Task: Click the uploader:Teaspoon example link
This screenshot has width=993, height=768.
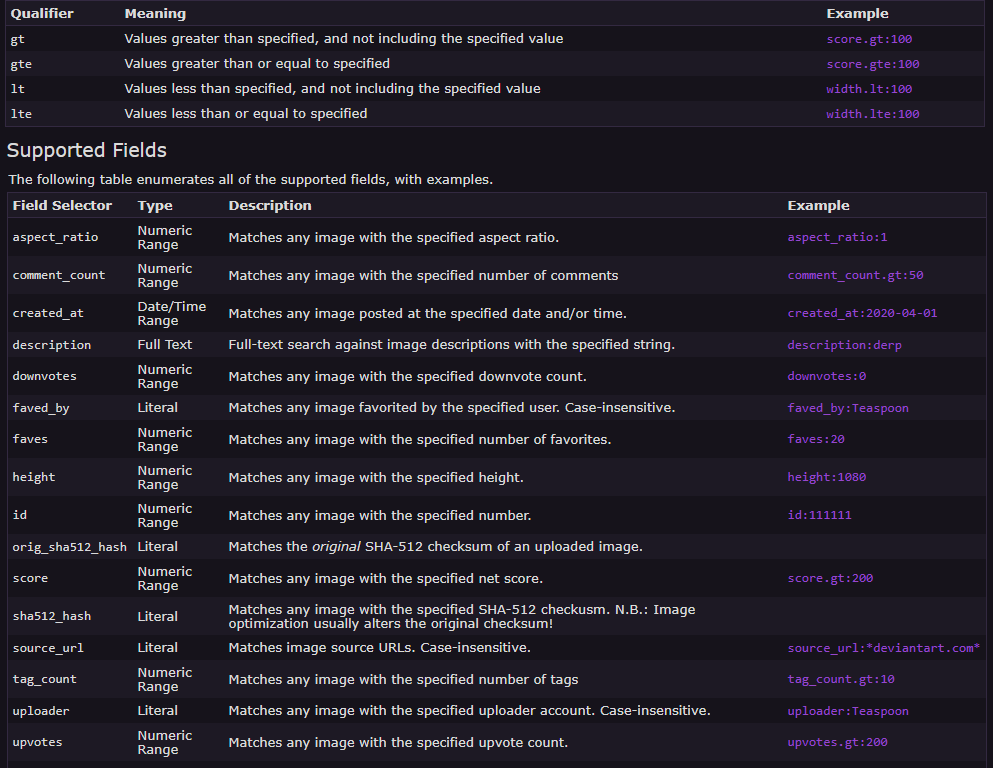Action: pos(848,711)
